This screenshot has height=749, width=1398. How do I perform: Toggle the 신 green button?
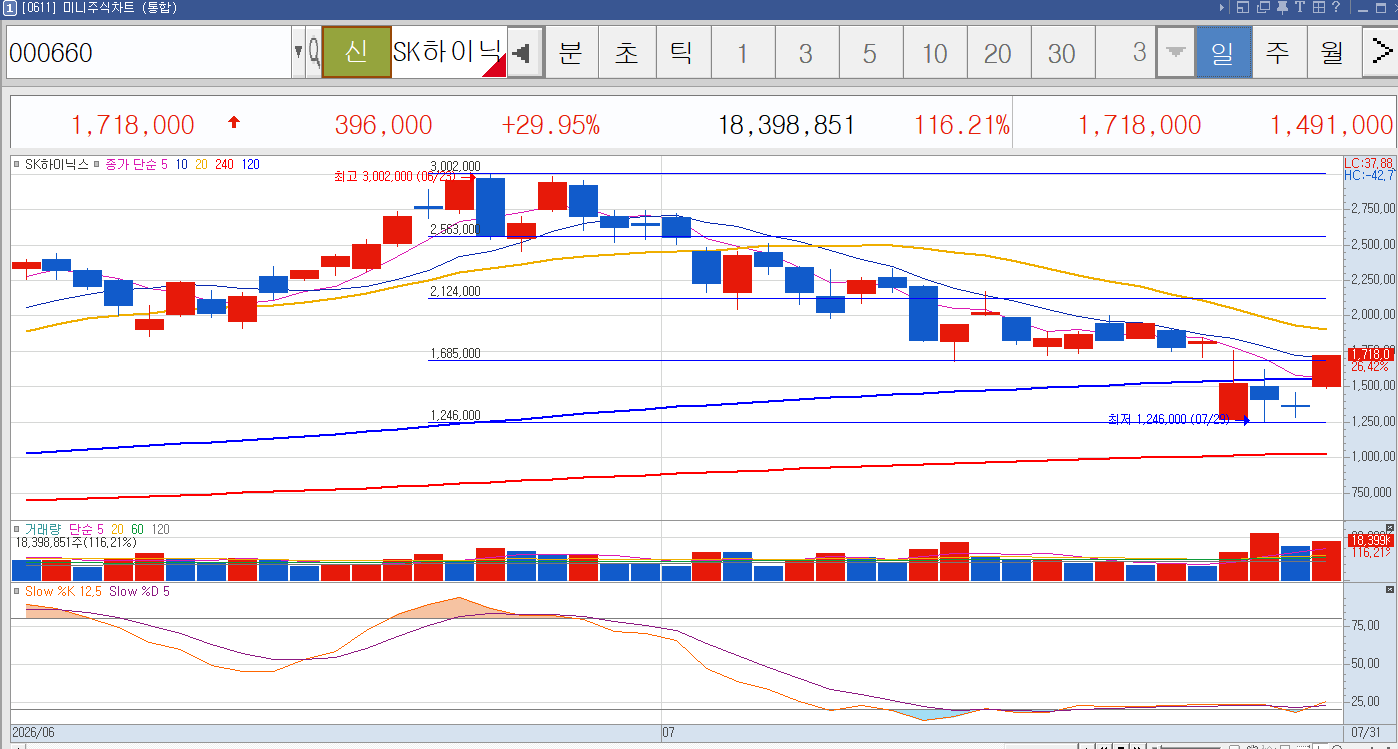tap(356, 52)
